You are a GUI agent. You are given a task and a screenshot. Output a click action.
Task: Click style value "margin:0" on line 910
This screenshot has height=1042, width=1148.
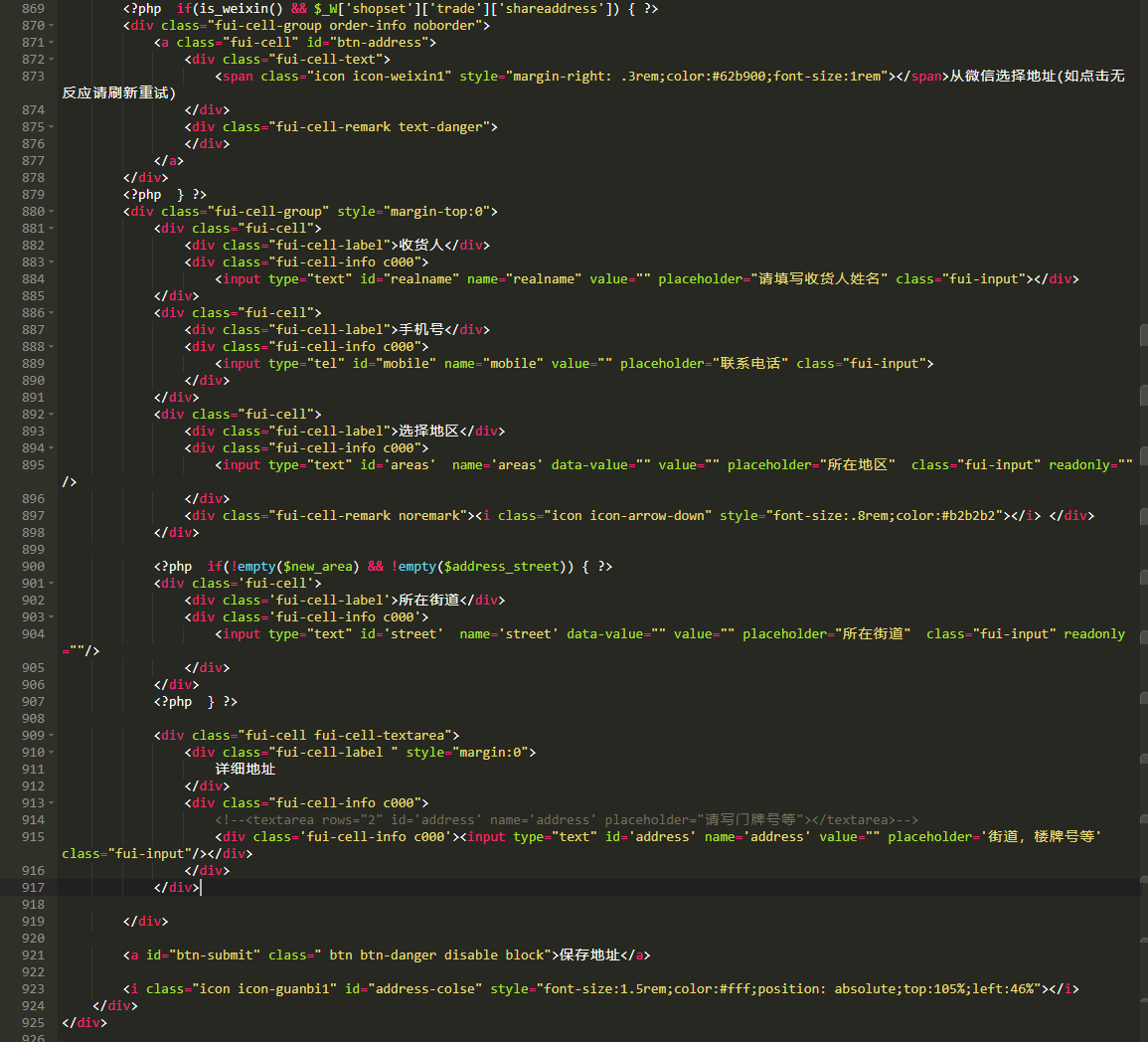pos(490,753)
